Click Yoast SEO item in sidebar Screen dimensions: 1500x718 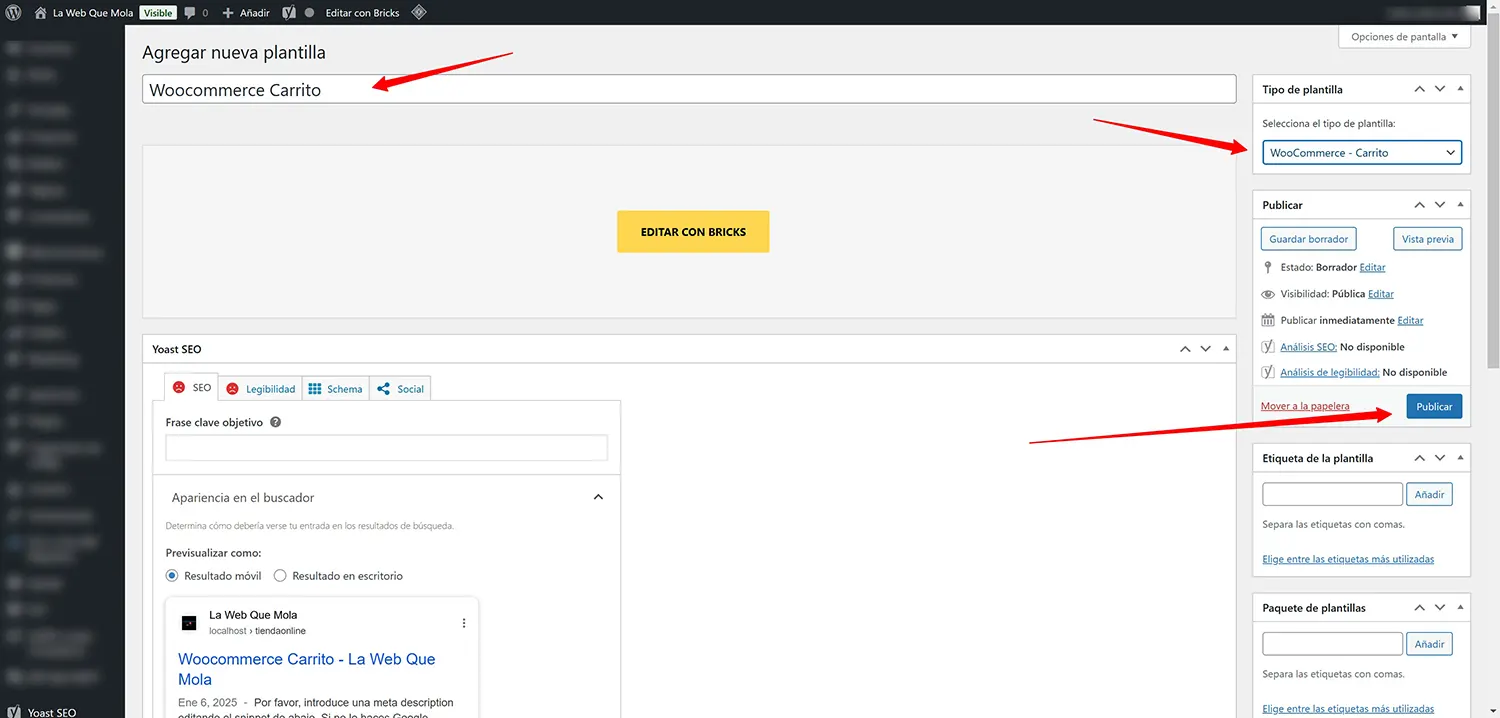[52, 712]
